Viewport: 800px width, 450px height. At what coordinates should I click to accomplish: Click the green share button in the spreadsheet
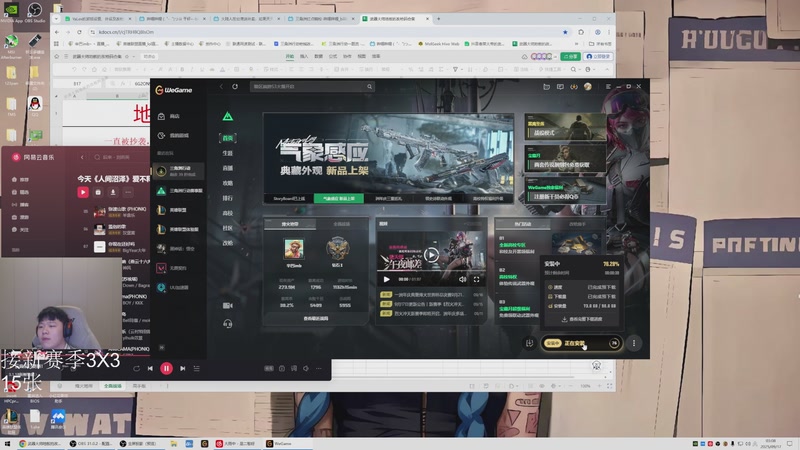coord(570,57)
